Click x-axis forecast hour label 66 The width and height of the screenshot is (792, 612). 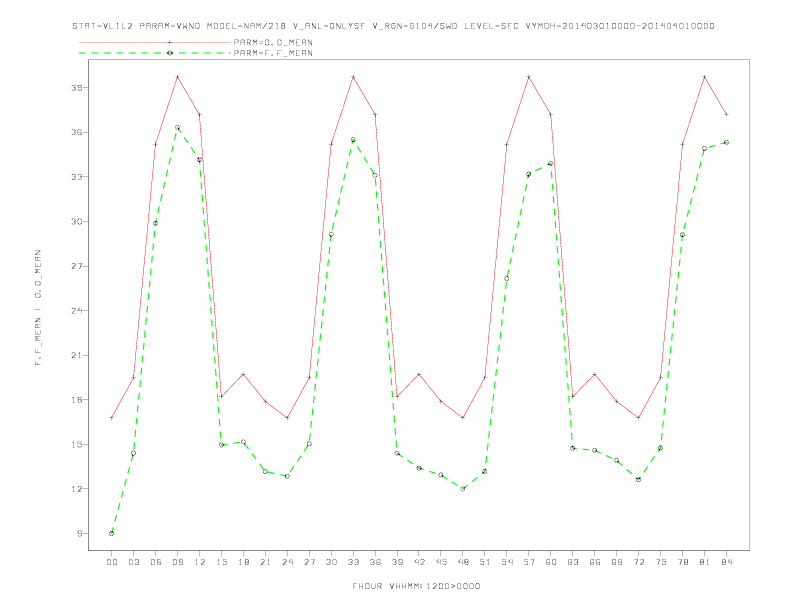tap(595, 562)
